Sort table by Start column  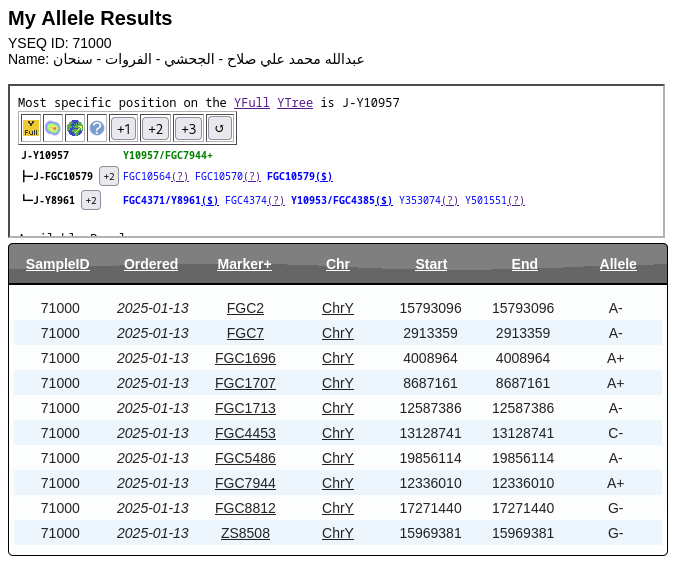[x=431, y=264]
